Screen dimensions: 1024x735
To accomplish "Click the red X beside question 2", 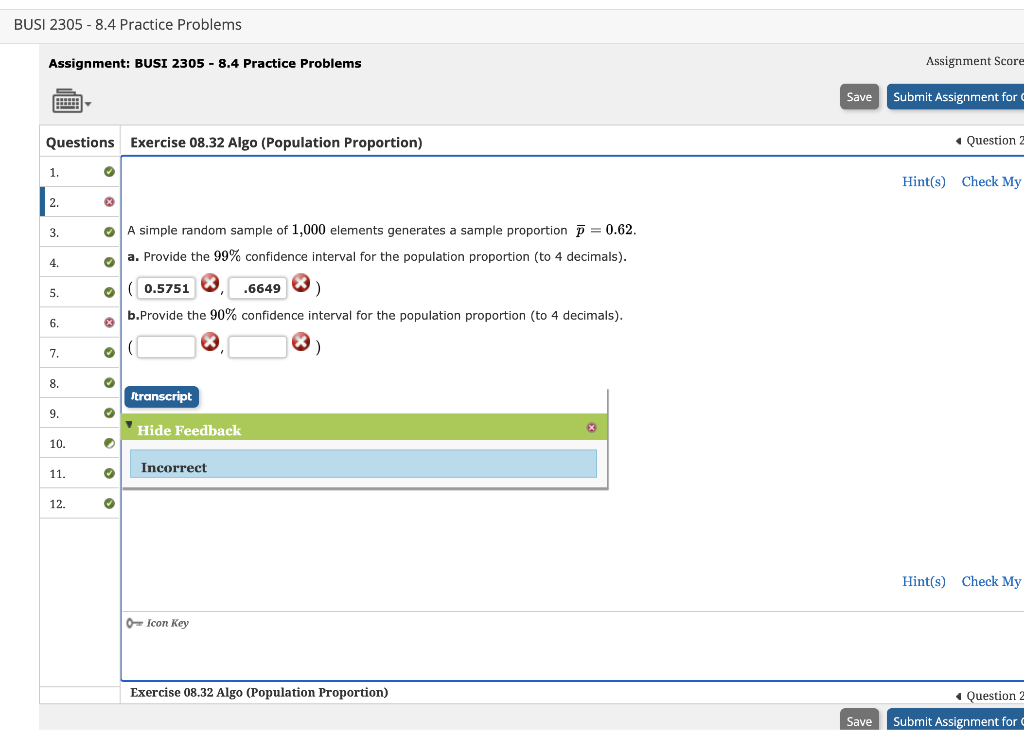I will click(108, 201).
